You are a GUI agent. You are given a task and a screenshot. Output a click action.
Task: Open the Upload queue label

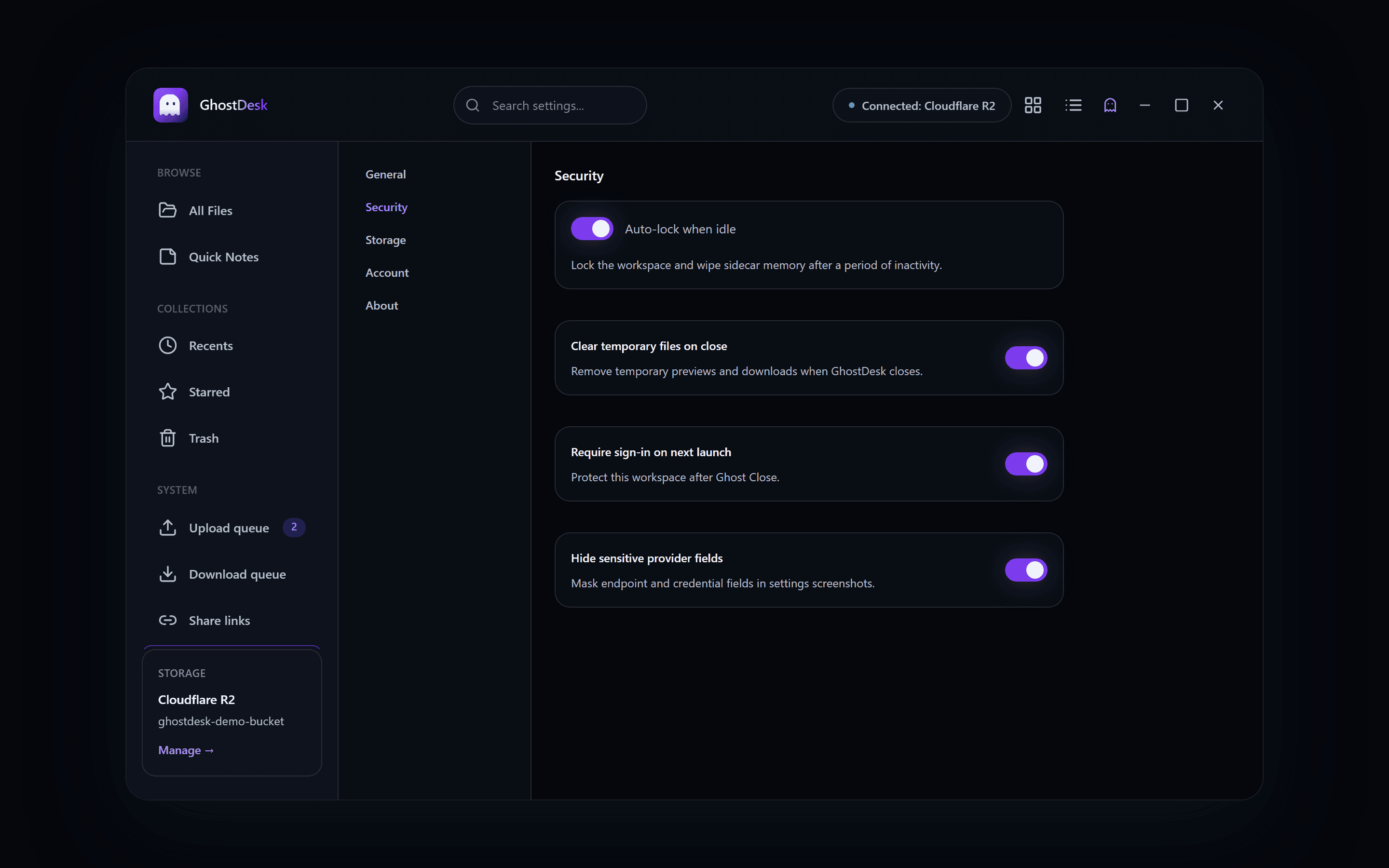point(229,528)
